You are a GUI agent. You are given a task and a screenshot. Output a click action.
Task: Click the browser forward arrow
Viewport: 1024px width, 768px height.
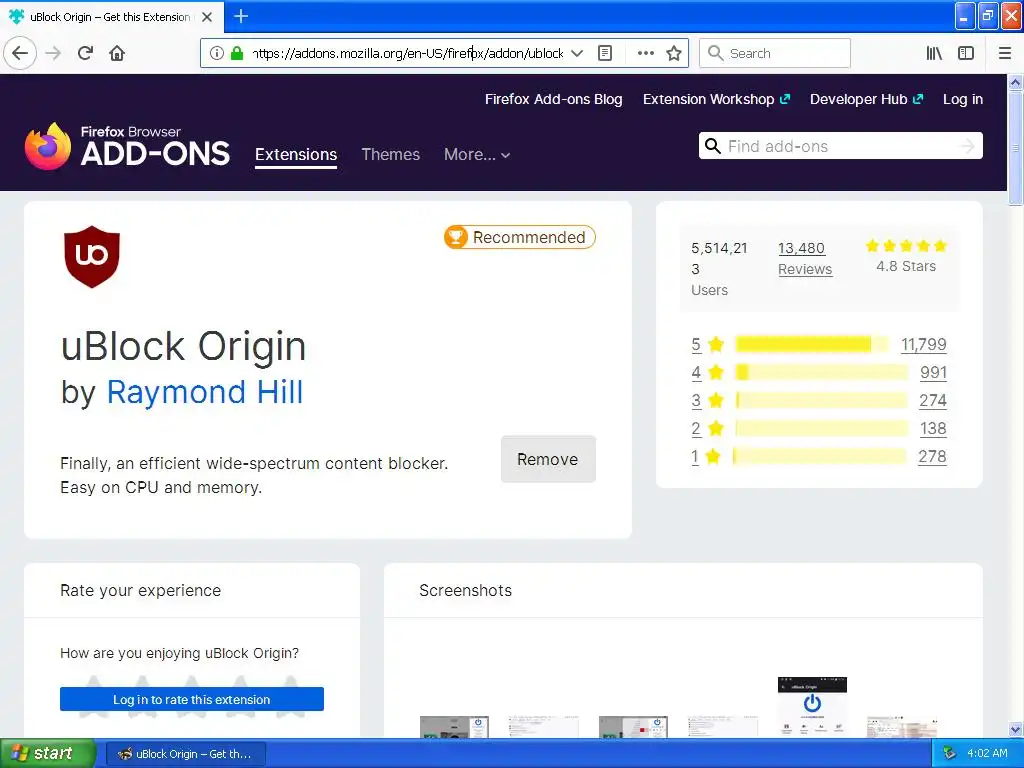54,53
